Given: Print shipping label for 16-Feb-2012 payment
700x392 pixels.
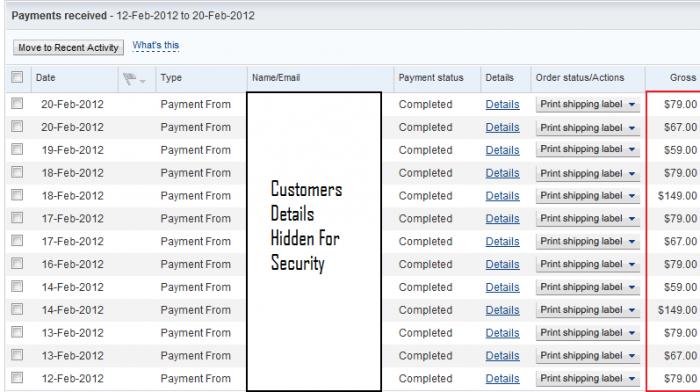Looking at the screenshot, I should (581, 264).
